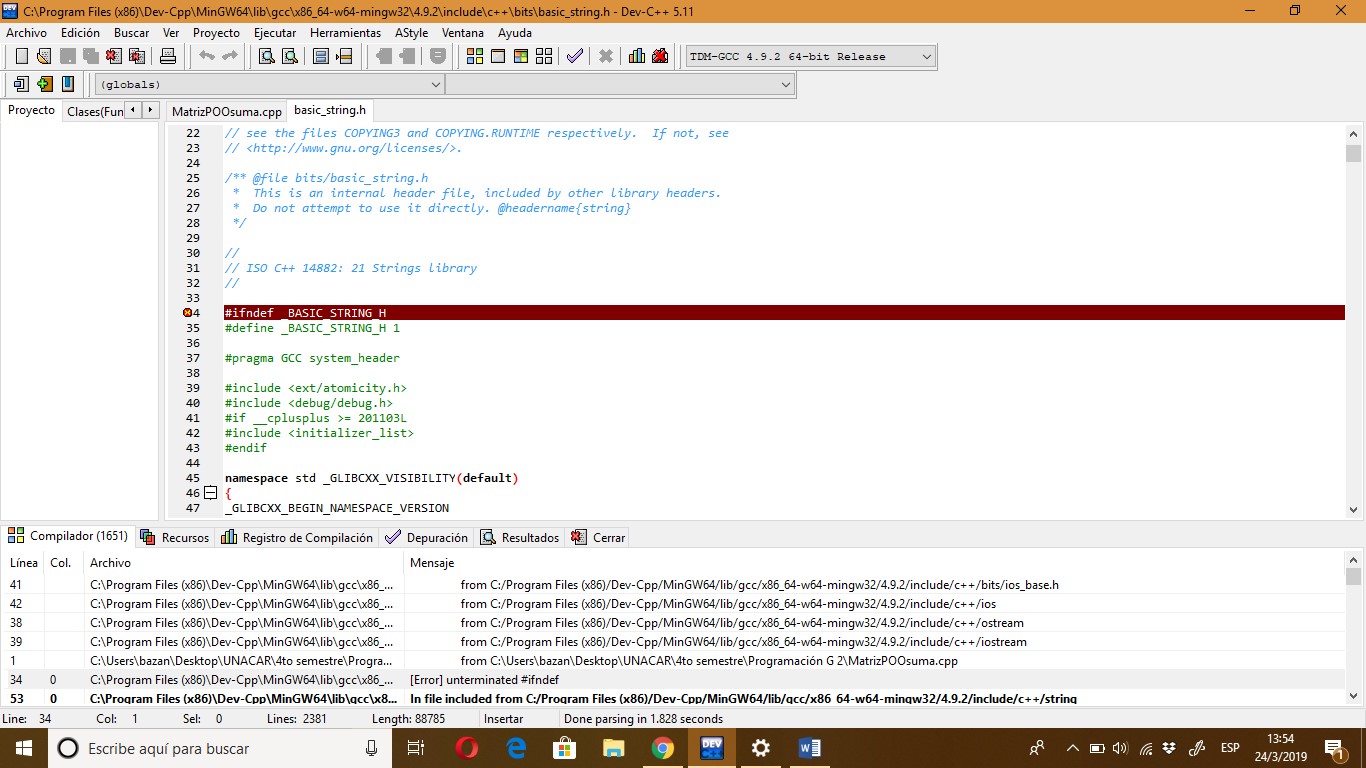
Task: Click the Rebuild All icon
Action: click(544, 56)
